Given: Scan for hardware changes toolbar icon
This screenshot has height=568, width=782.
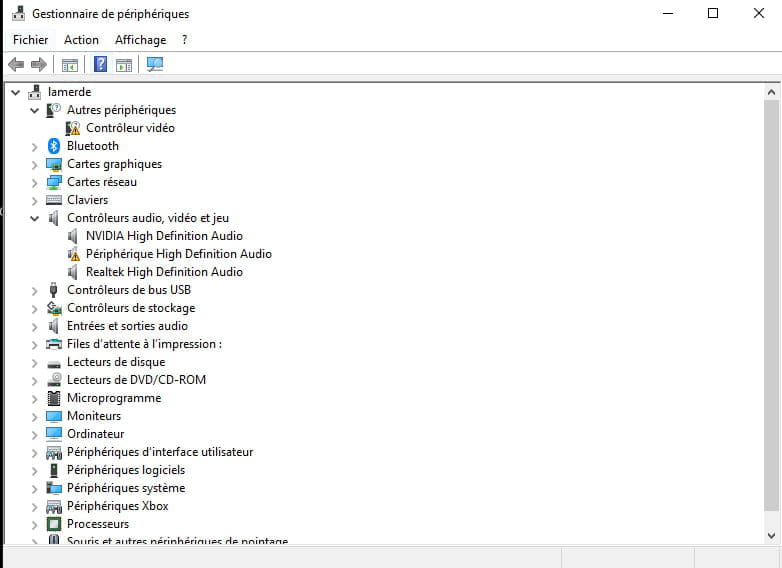Looking at the screenshot, I should pos(155,64).
